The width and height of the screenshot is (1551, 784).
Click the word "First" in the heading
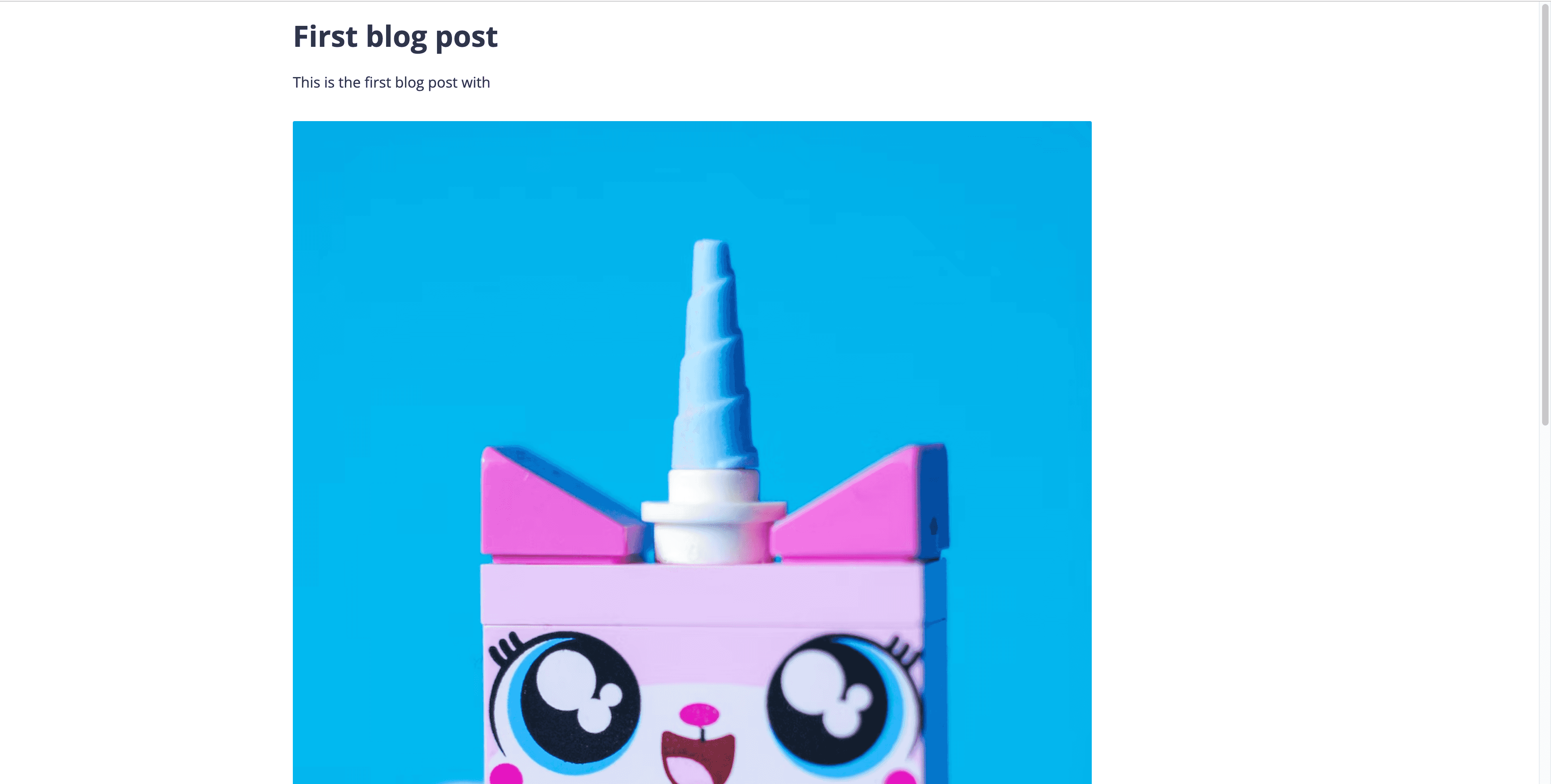325,36
